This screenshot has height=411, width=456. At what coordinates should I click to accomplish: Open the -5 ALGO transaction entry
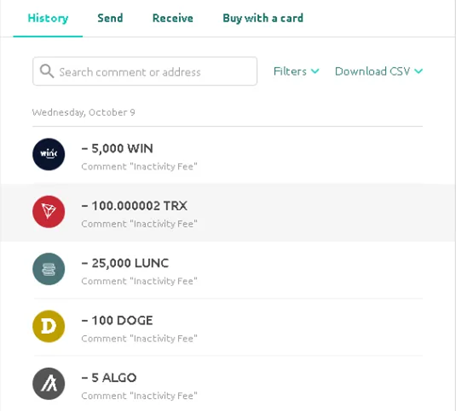228,384
